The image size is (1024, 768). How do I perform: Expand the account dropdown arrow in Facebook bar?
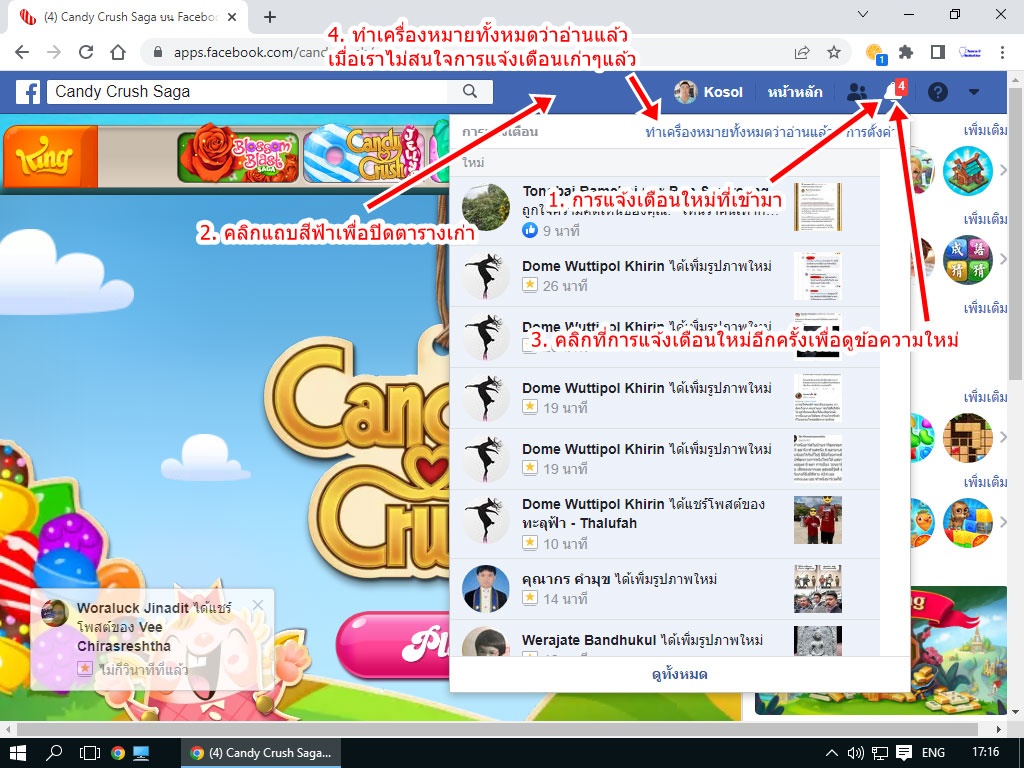[x=974, y=92]
